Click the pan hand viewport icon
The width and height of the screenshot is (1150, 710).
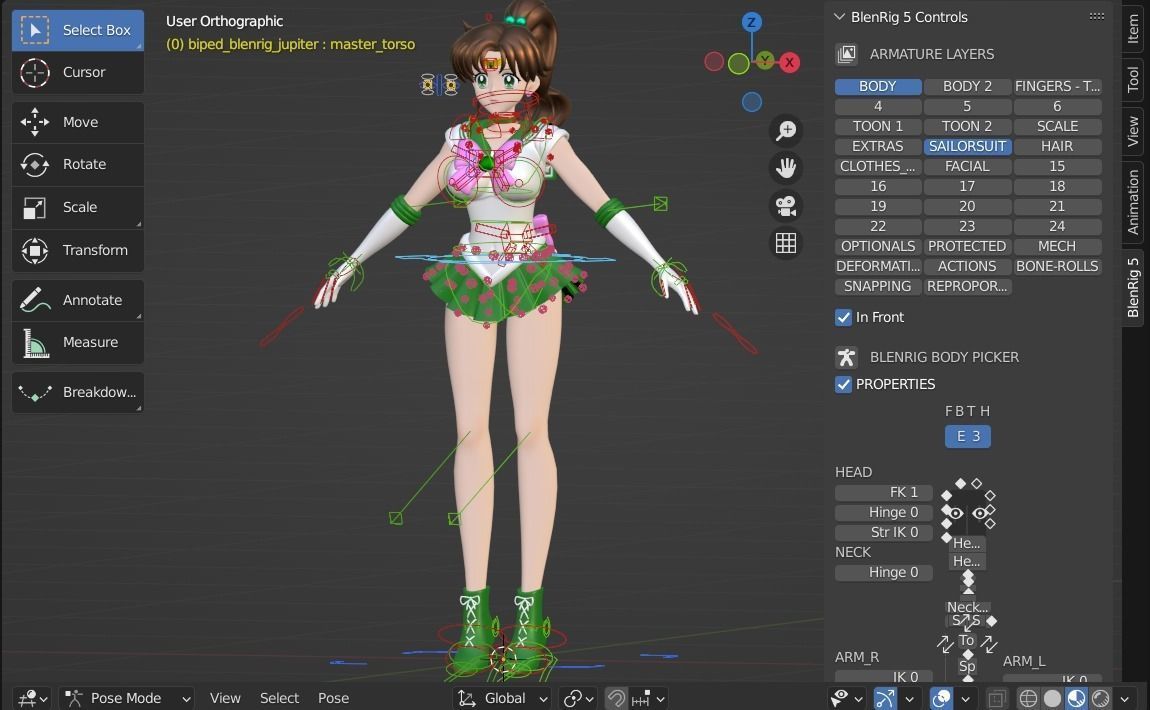point(786,168)
